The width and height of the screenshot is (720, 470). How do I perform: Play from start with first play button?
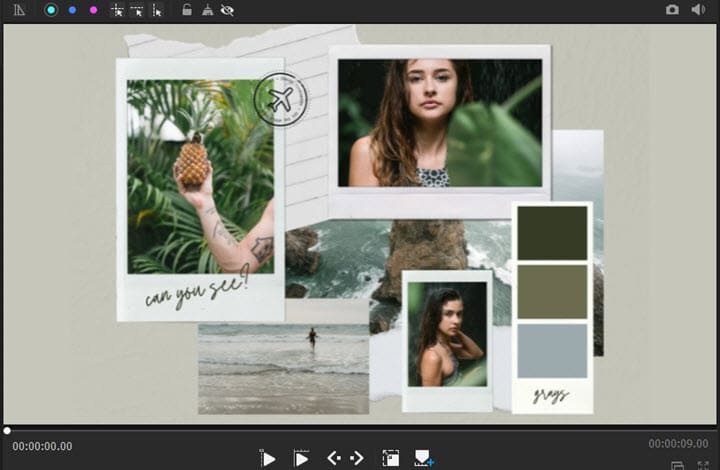pos(267,458)
